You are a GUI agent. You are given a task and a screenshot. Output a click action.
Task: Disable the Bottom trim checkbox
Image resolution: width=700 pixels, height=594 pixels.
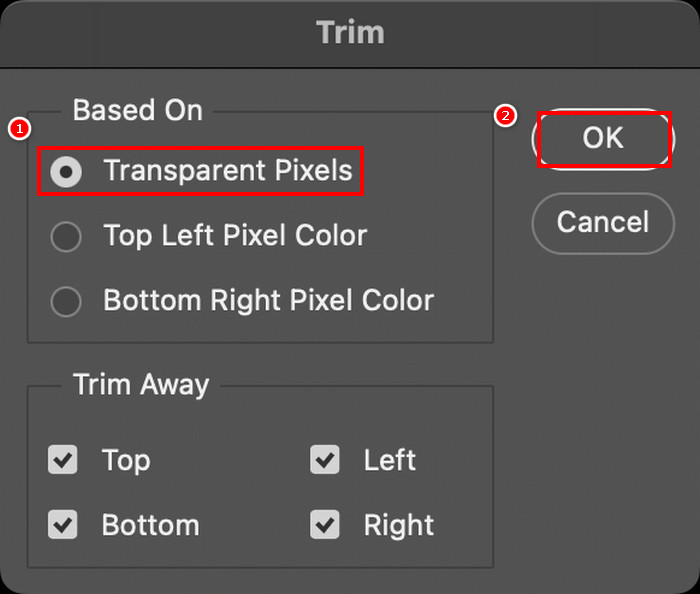coord(63,525)
